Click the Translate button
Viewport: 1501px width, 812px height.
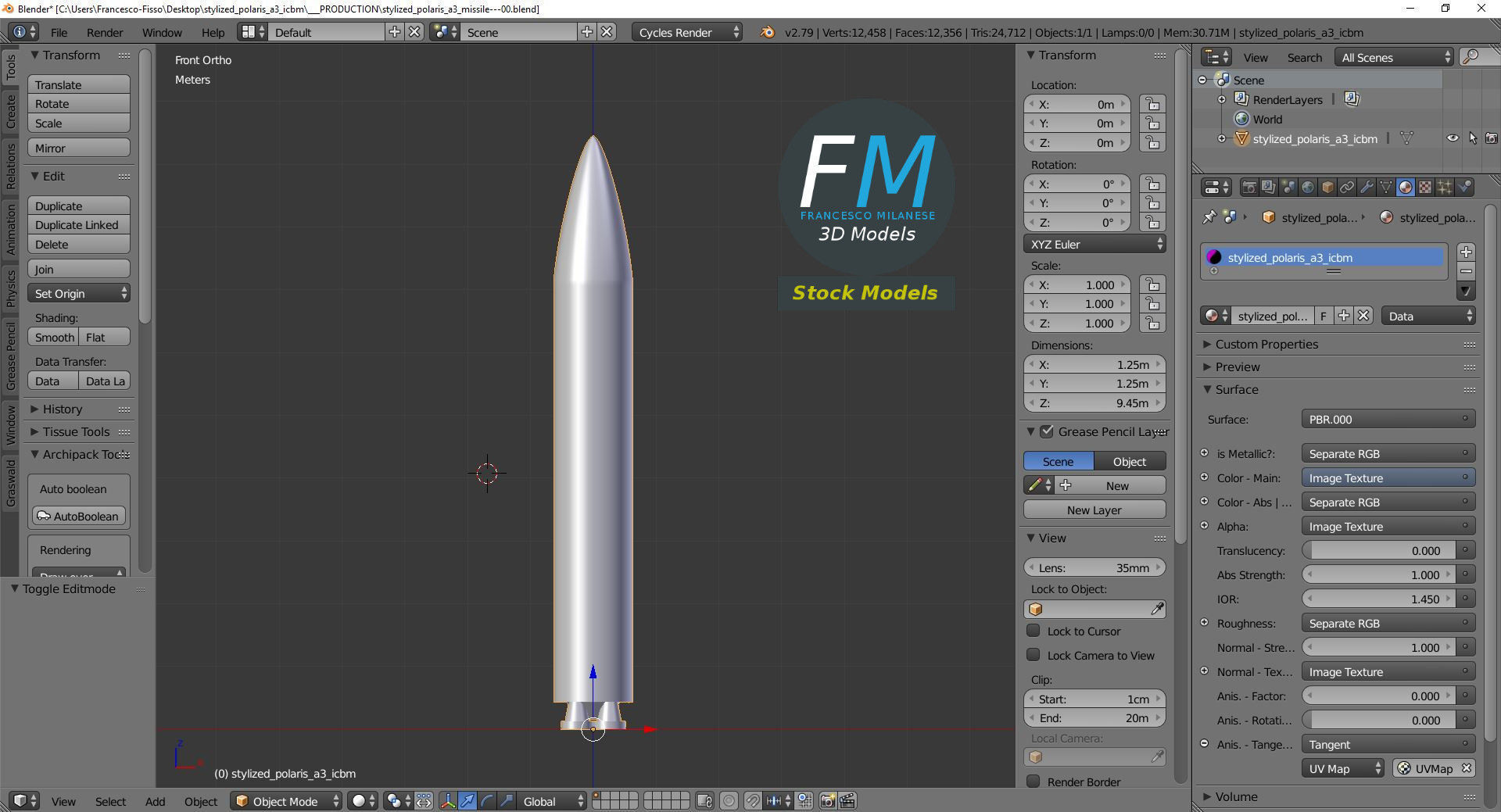point(79,84)
